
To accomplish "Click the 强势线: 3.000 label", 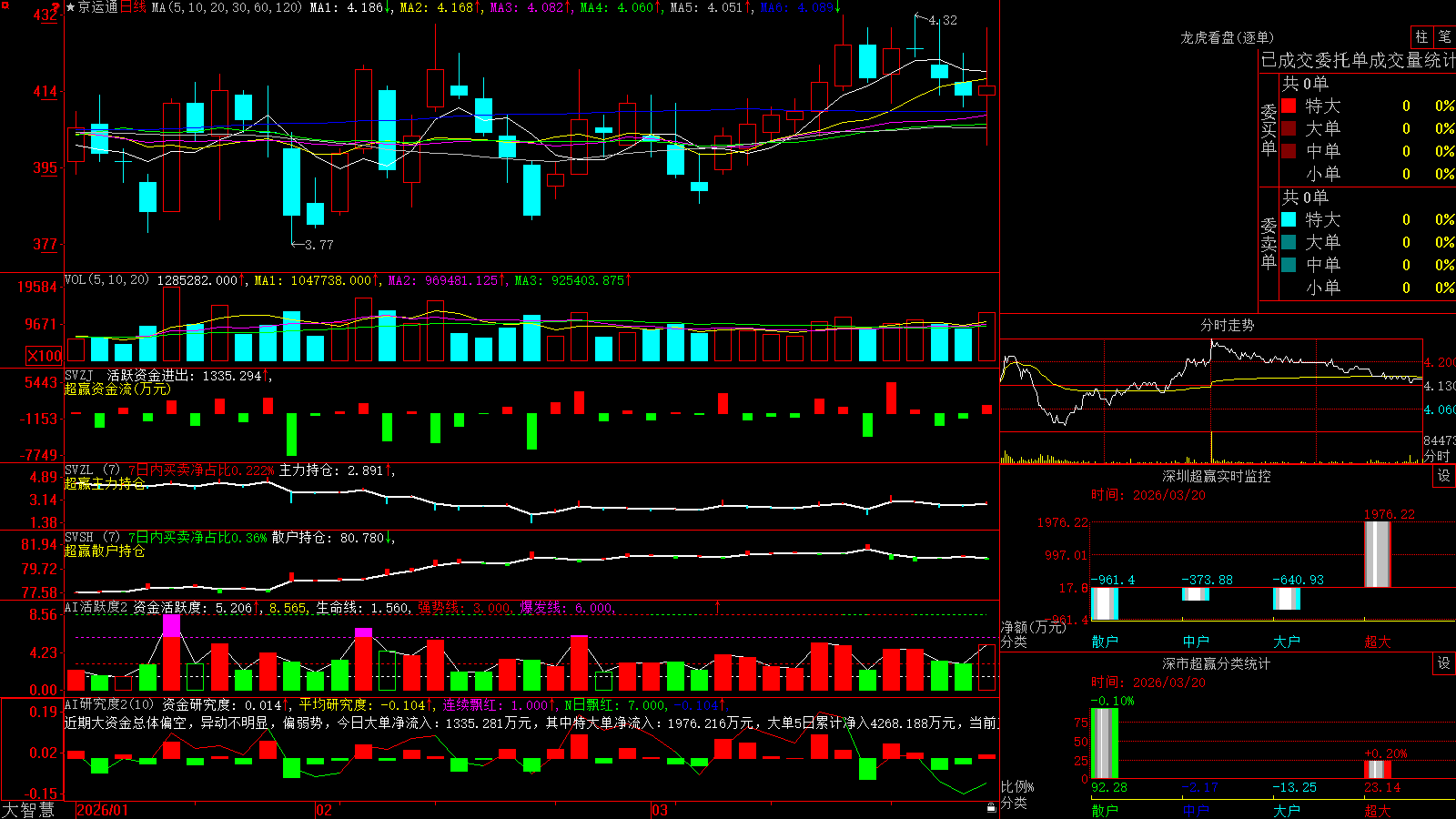I will coord(465,608).
